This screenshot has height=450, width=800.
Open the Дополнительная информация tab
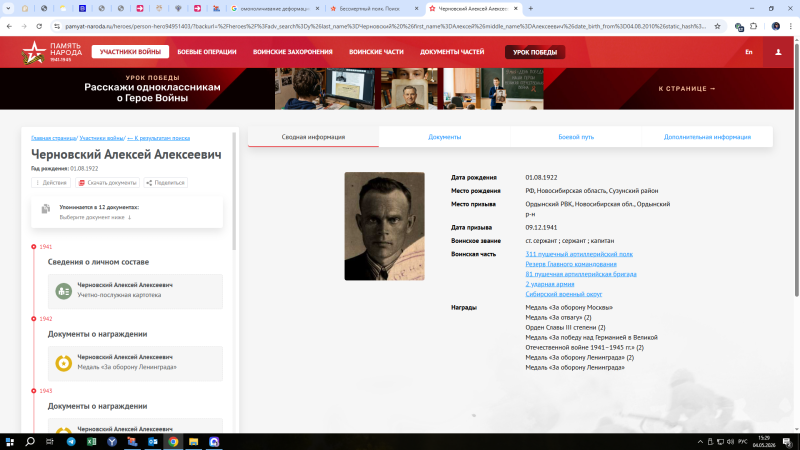707,137
